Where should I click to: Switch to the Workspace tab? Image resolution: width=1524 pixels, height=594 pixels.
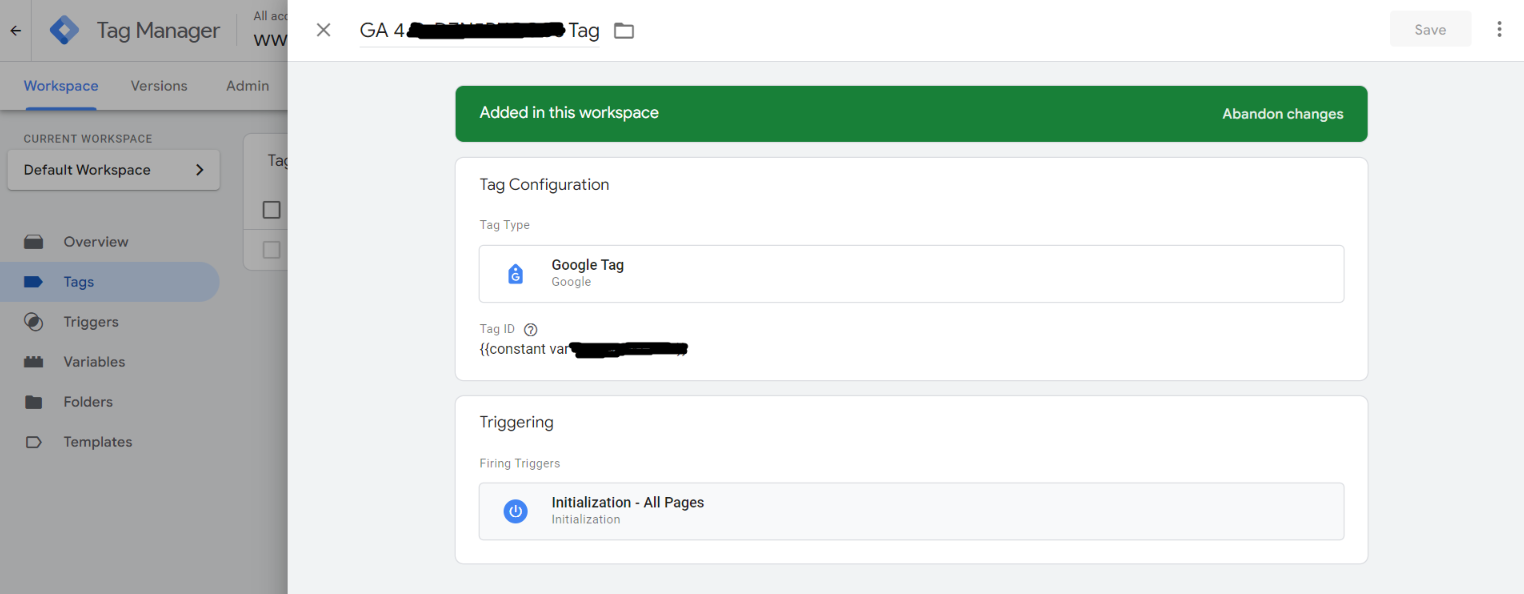61,86
